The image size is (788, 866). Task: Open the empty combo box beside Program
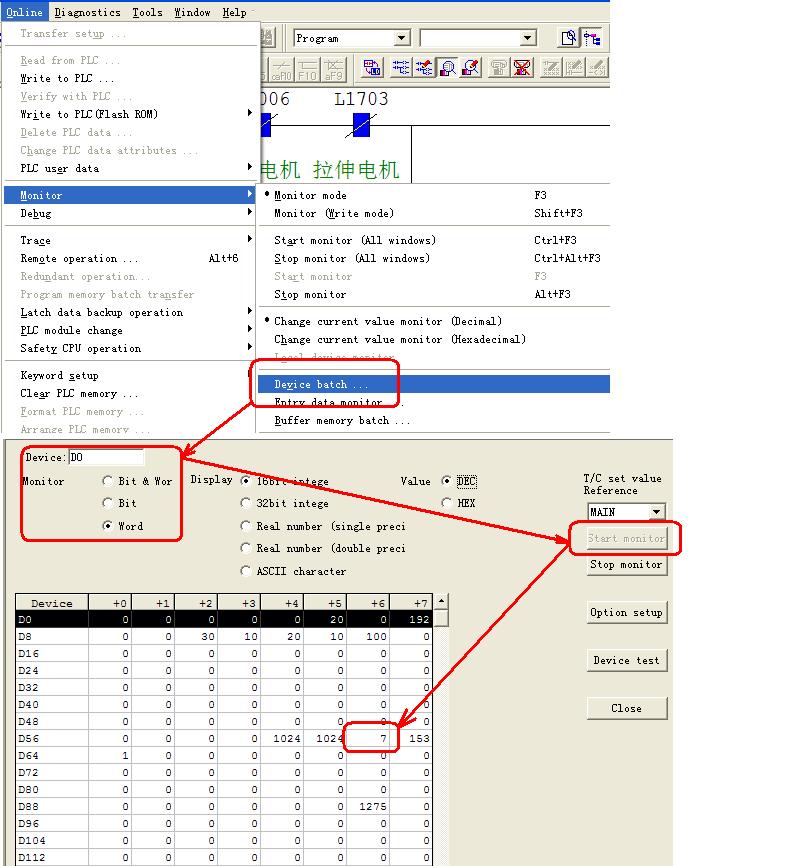point(528,38)
